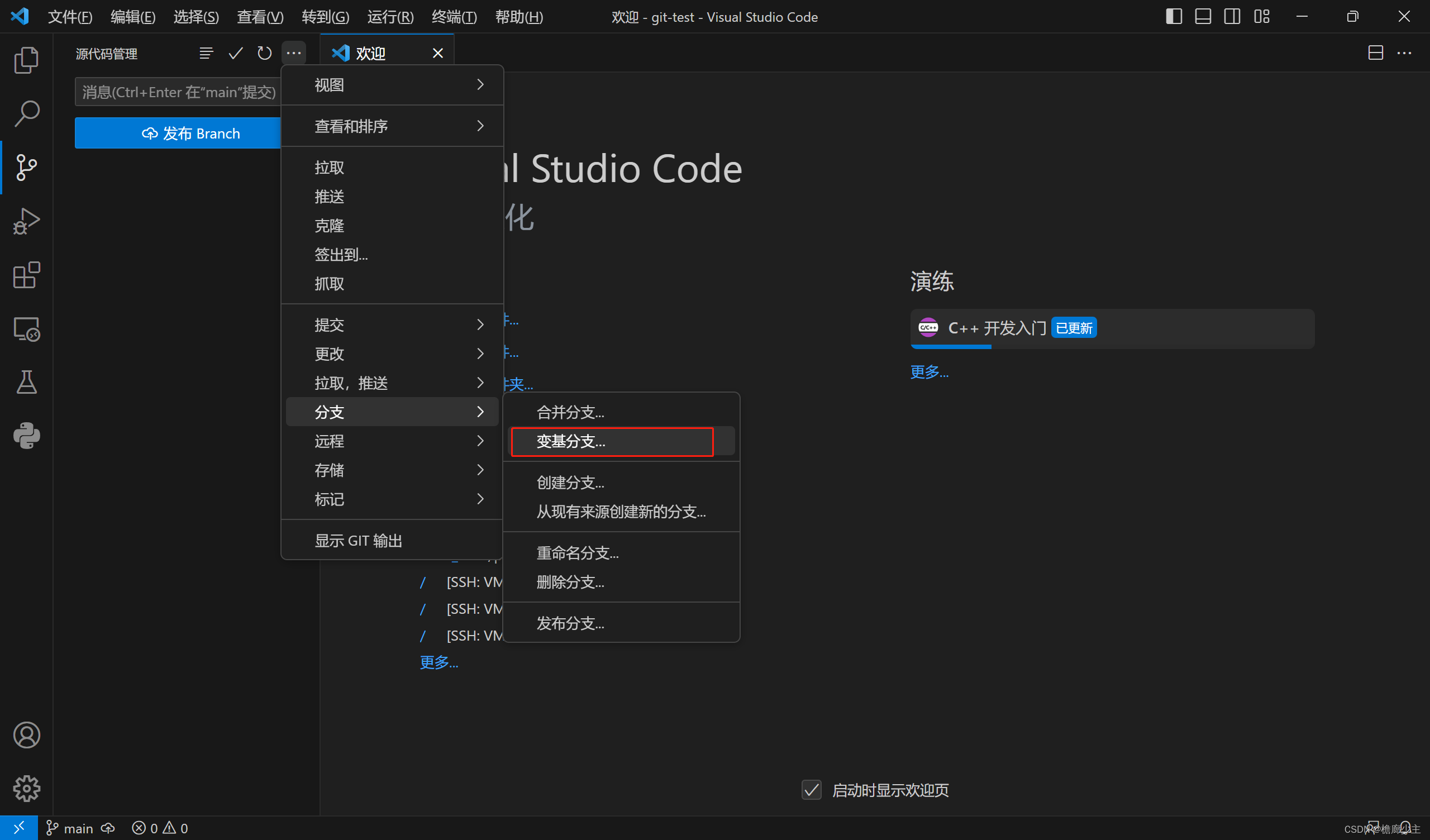Click the 更多... link under recent list
This screenshot has height=840, width=1430.
pos(438,662)
